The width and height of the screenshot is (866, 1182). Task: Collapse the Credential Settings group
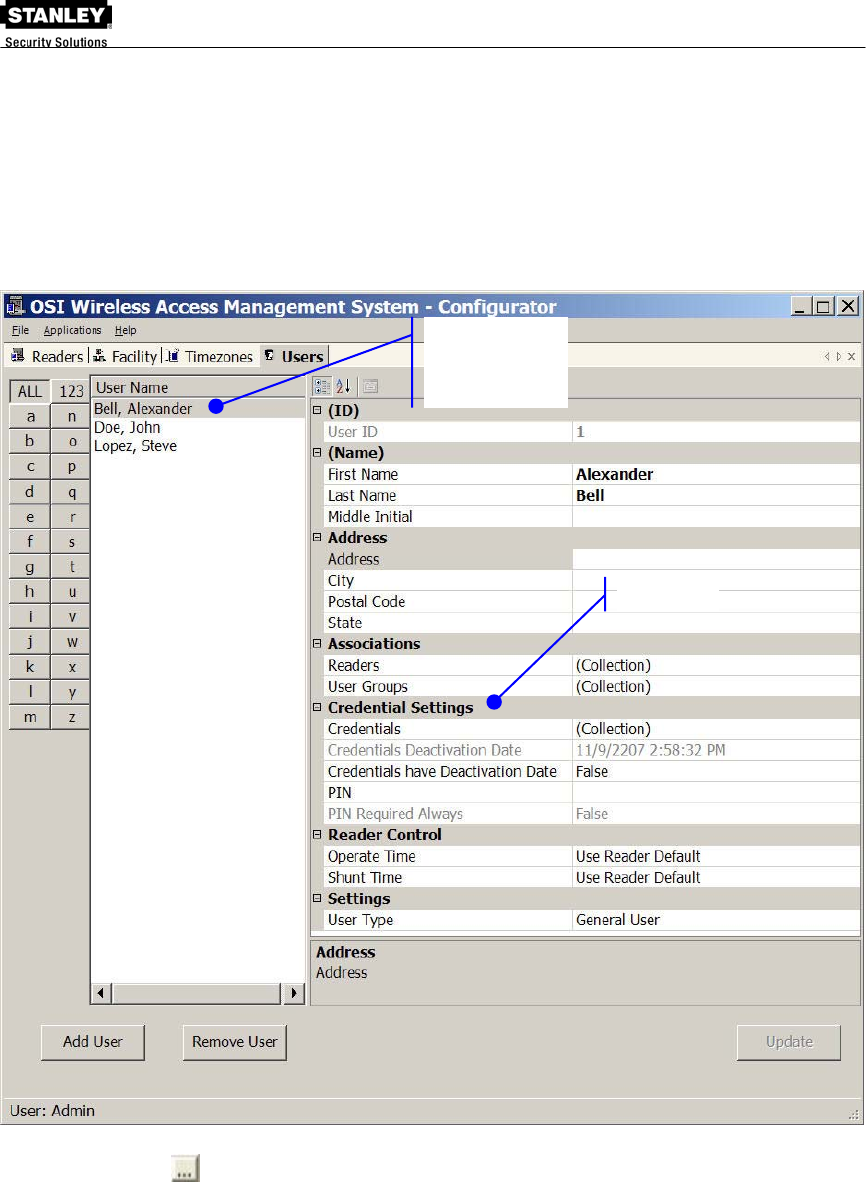(x=317, y=708)
